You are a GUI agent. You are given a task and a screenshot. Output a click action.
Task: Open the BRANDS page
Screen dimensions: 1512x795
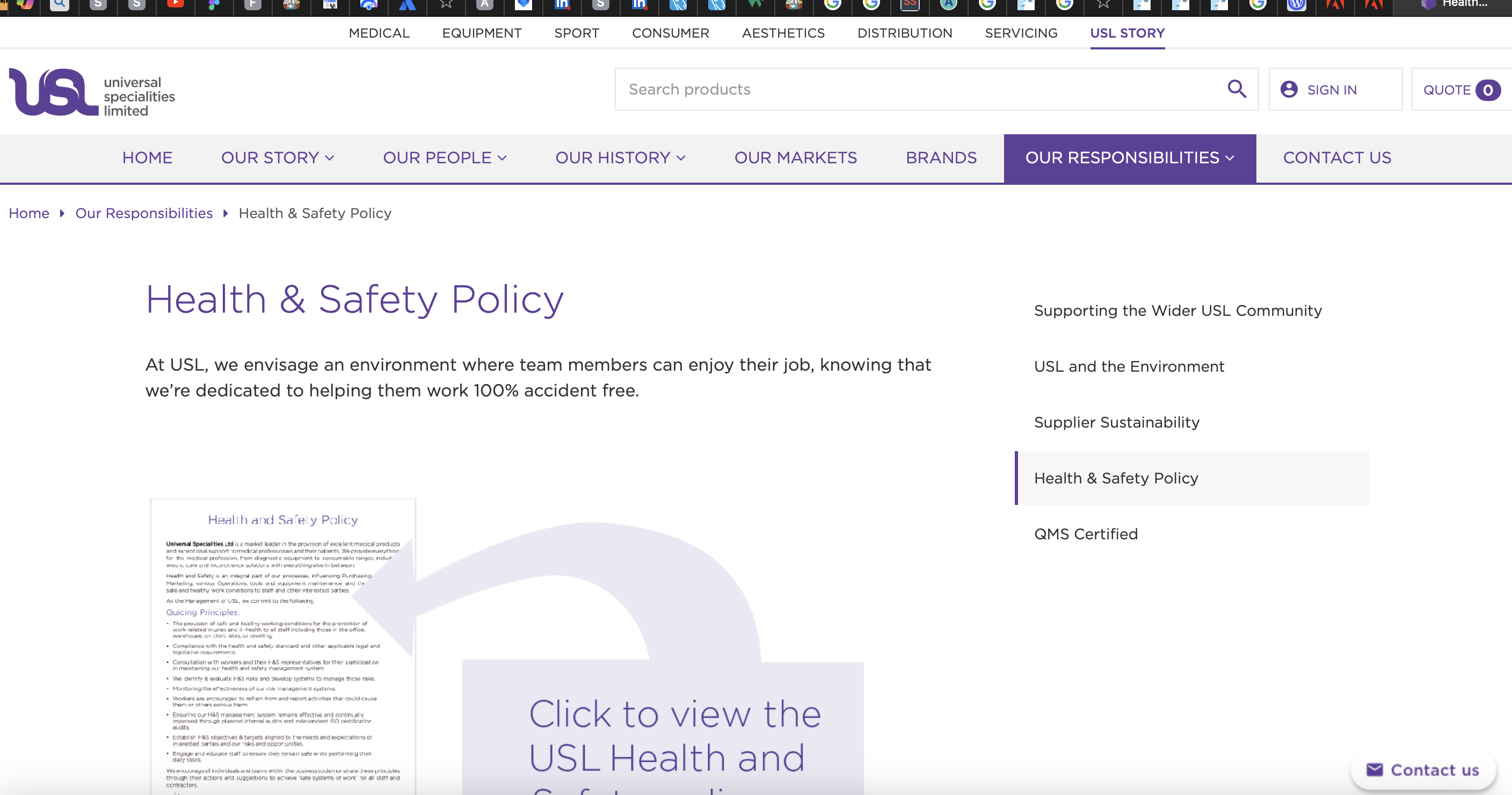point(941,158)
